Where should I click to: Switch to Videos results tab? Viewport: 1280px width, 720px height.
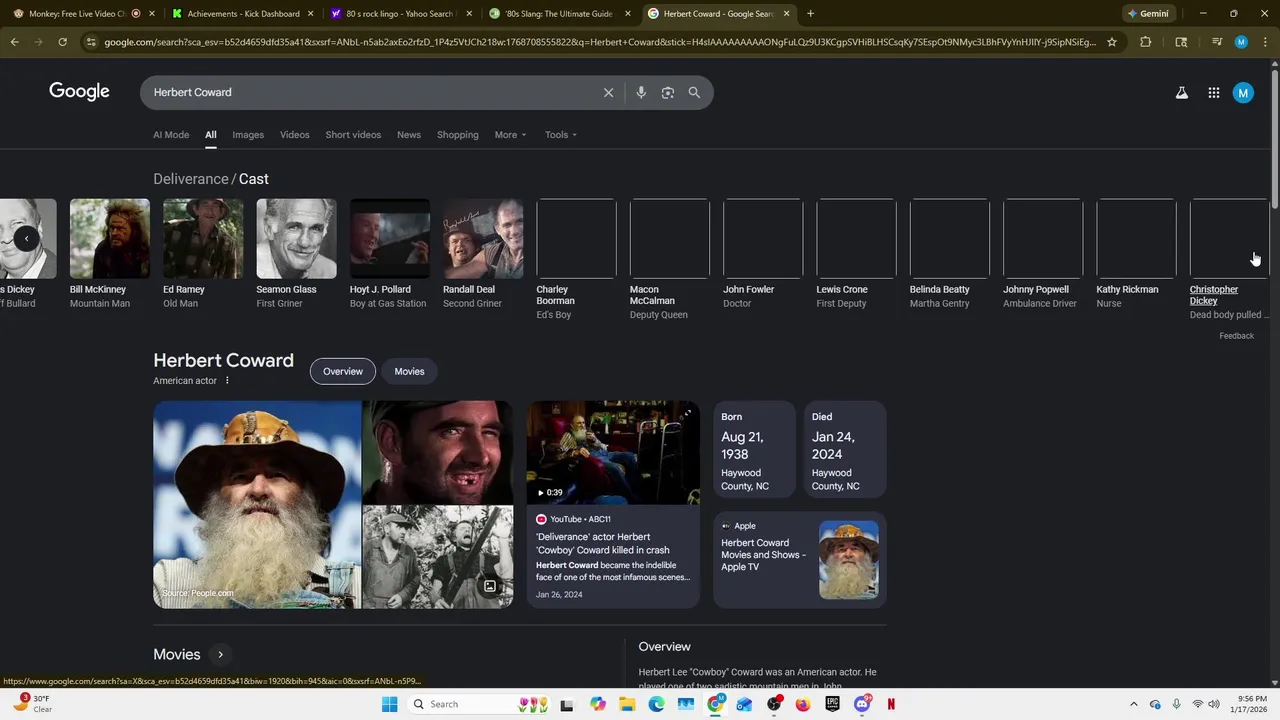coord(294,135)
